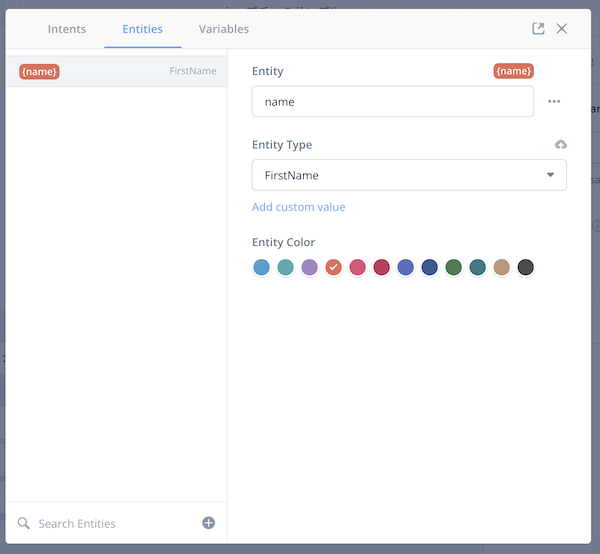The height and width of the screenshot is (554, 600).
Task: Click the magnifier search icon
Action: (x=23, y=523)
